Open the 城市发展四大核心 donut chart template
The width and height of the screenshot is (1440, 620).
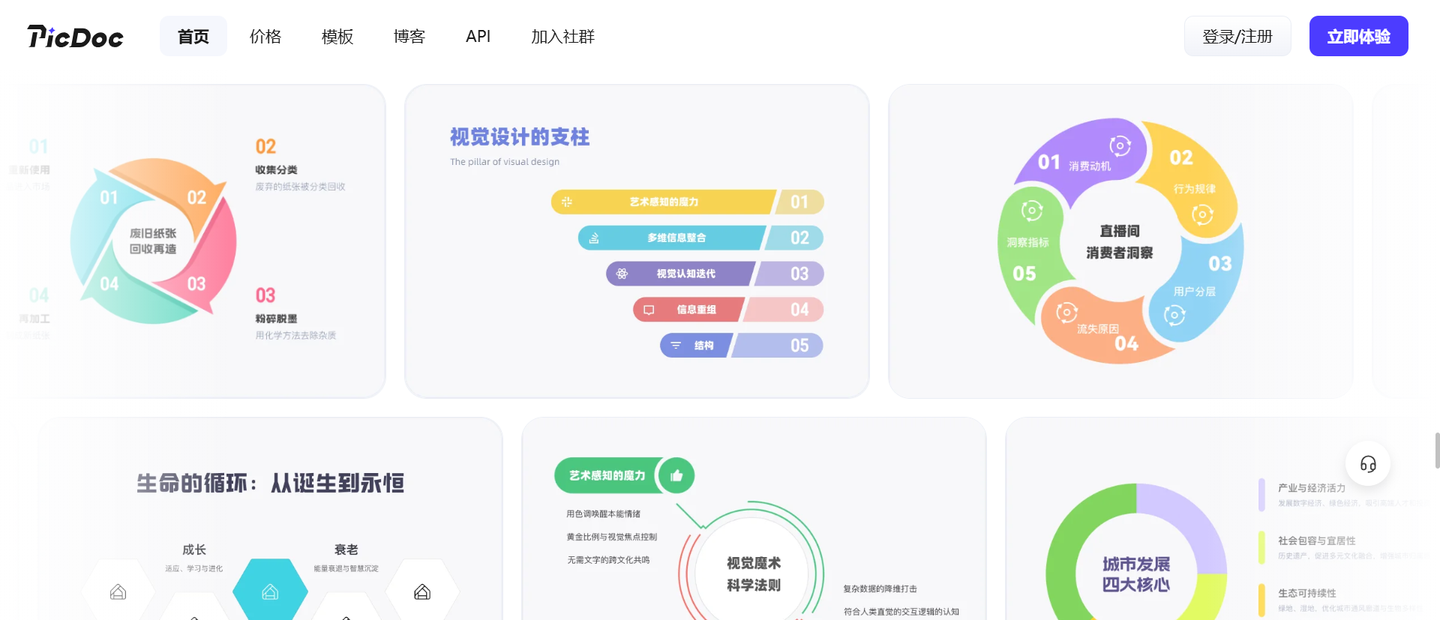click(x=1136, y=574)
